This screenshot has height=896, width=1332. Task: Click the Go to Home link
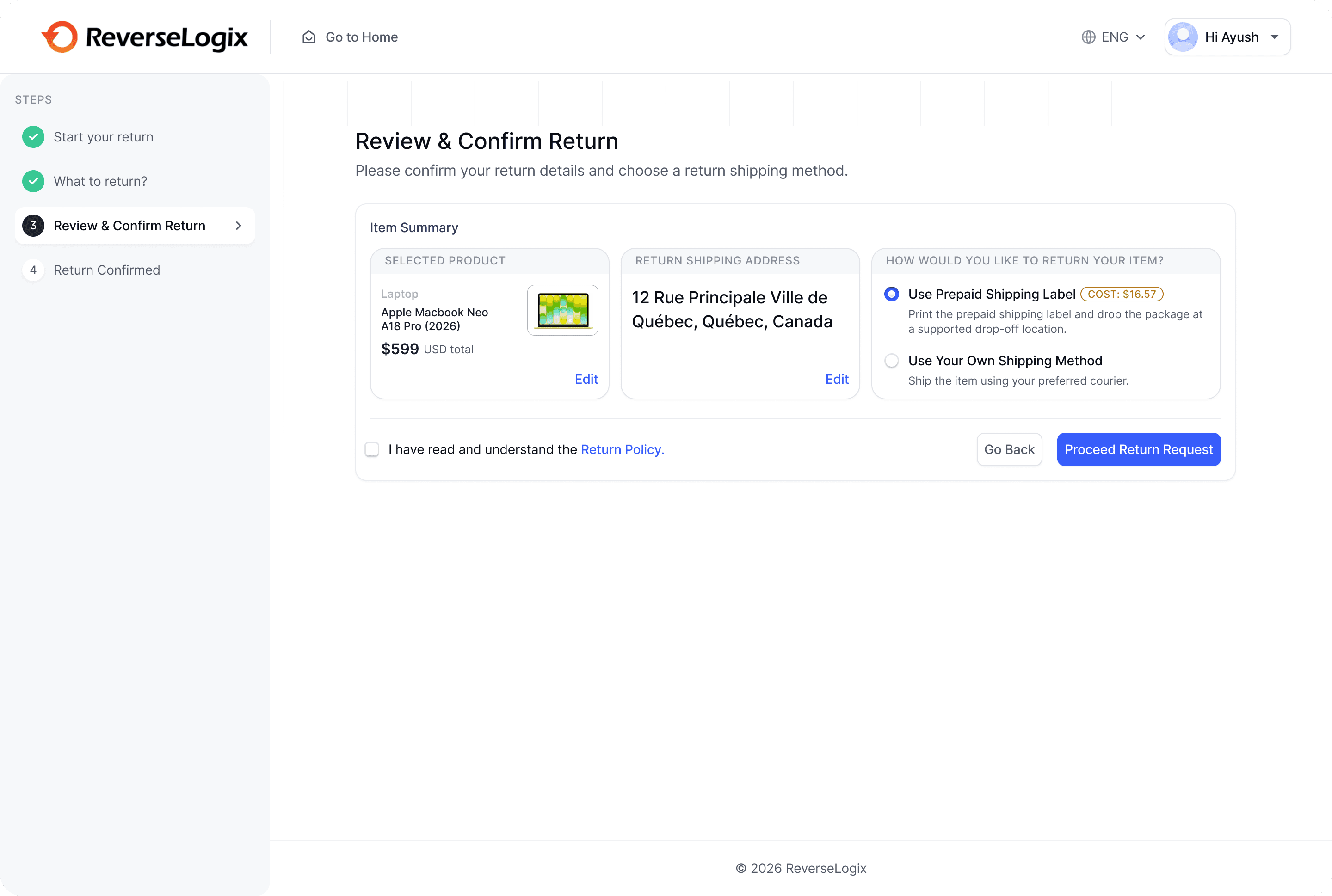pyautogui.click(x=361, y=37)
